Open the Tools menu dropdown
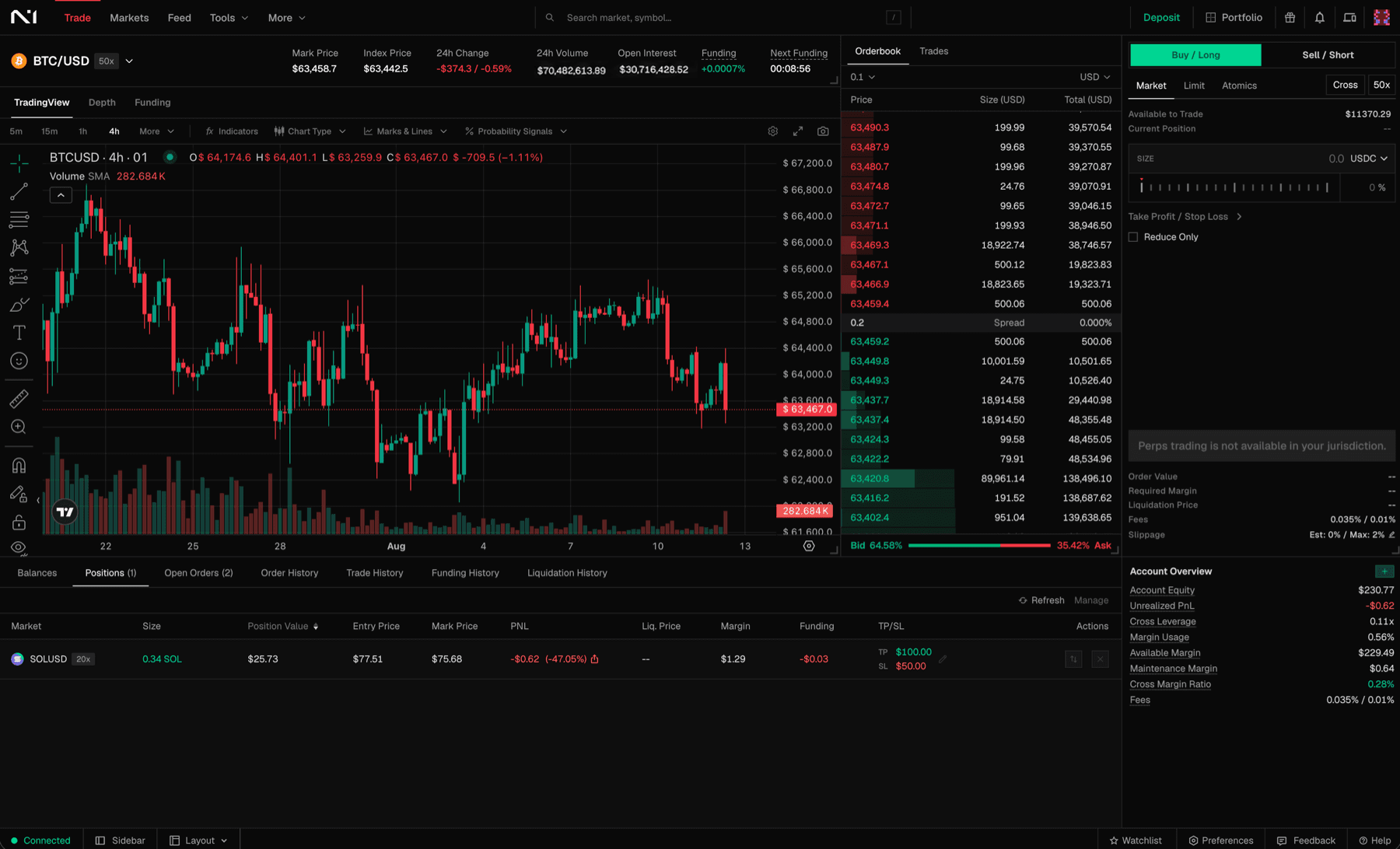 (229, 17)
